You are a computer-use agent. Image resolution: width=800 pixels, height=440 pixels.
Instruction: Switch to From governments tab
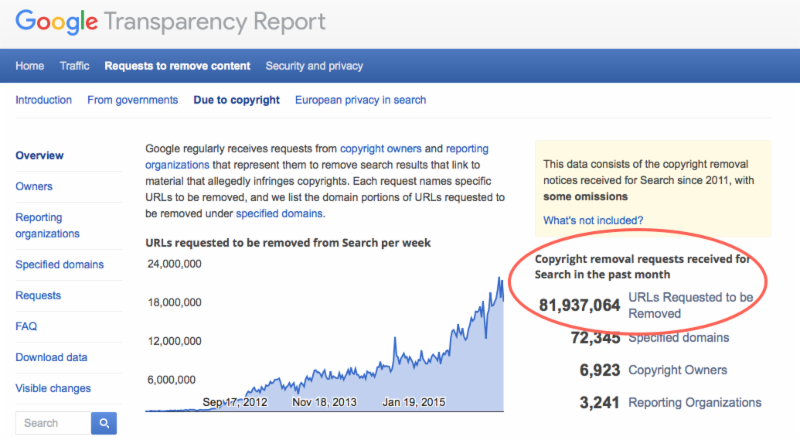point(133,100)
